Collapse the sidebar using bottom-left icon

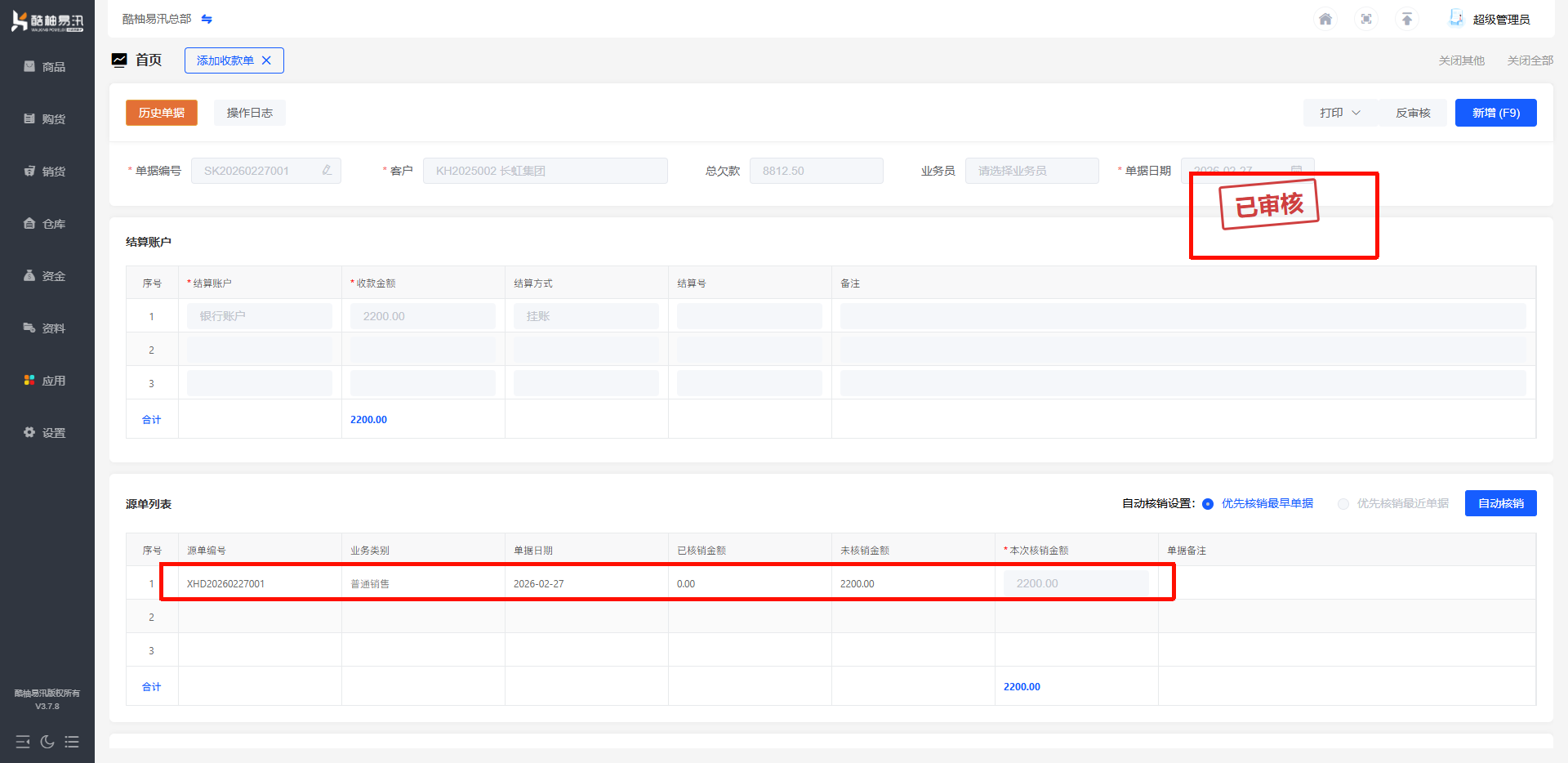(23, 742)
